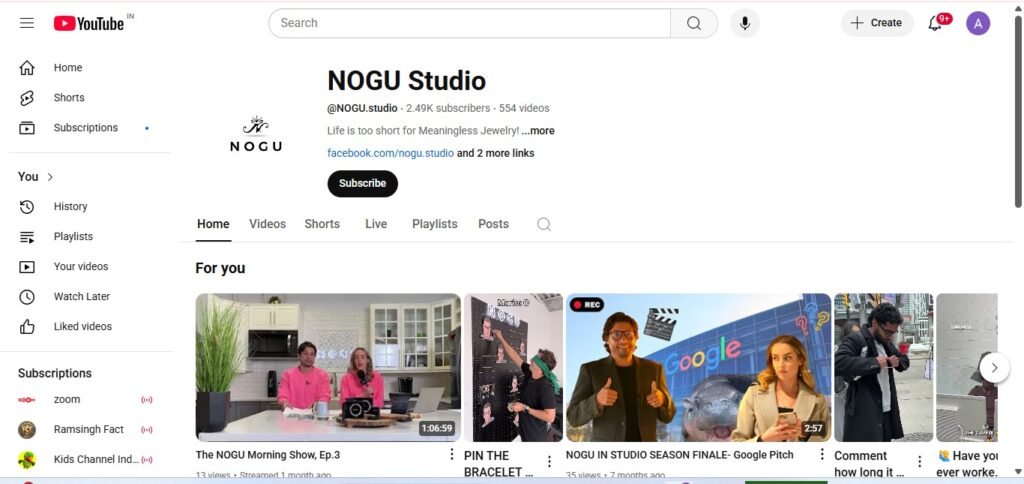Click the Your videos icon
Screen dimensions: 1024x484
27,267
